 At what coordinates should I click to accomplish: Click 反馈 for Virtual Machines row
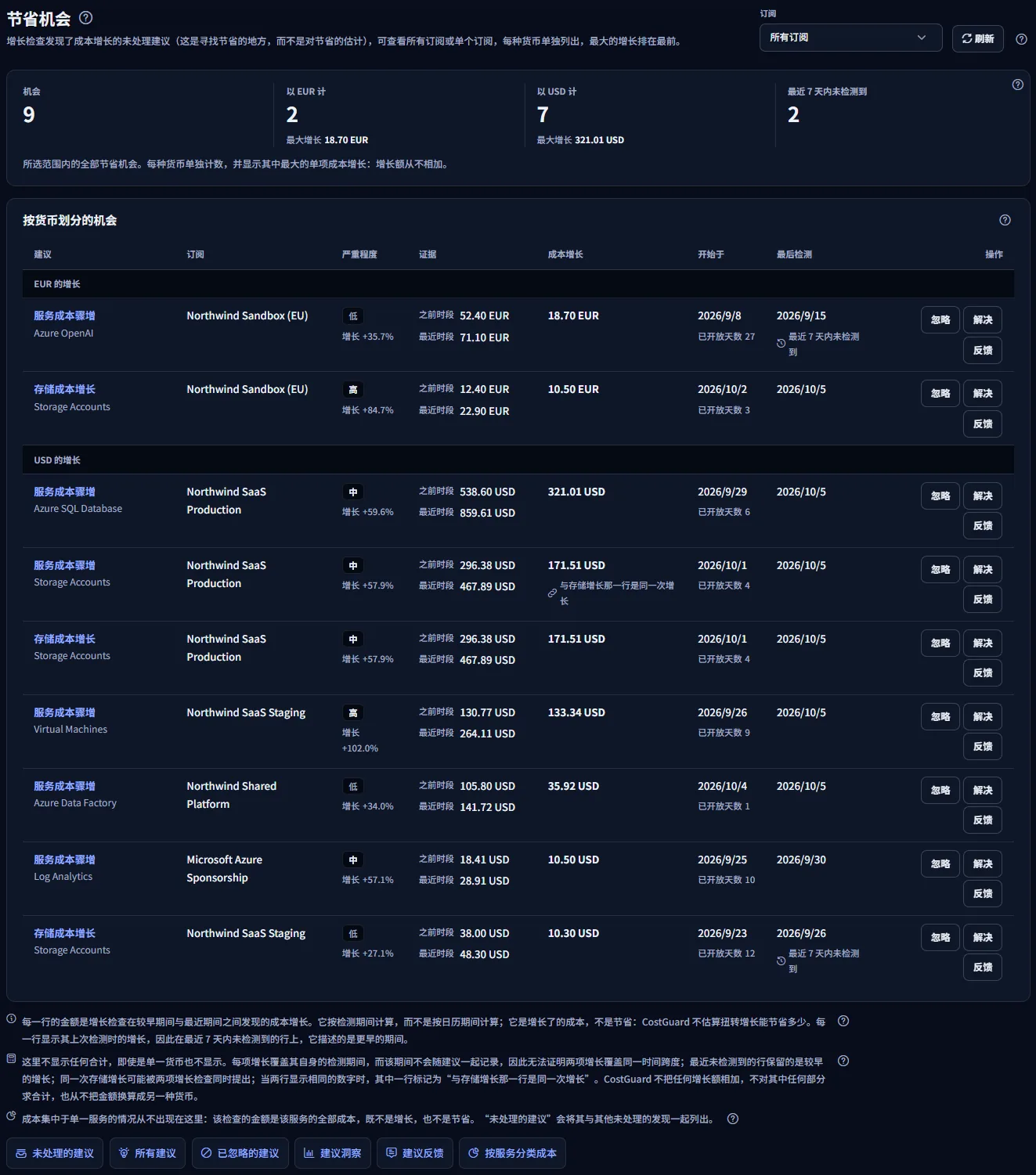(983, 747)
